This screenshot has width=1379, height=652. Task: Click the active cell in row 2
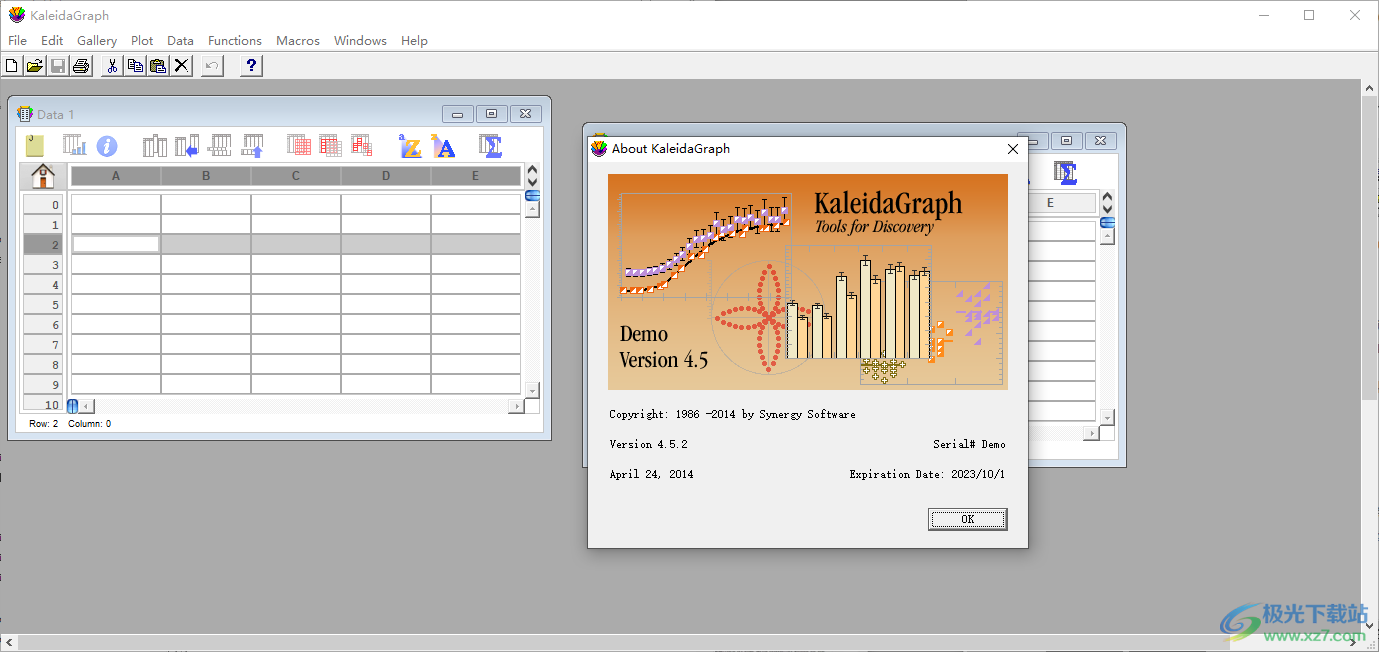pyautogui.click(x=116, y=244)
